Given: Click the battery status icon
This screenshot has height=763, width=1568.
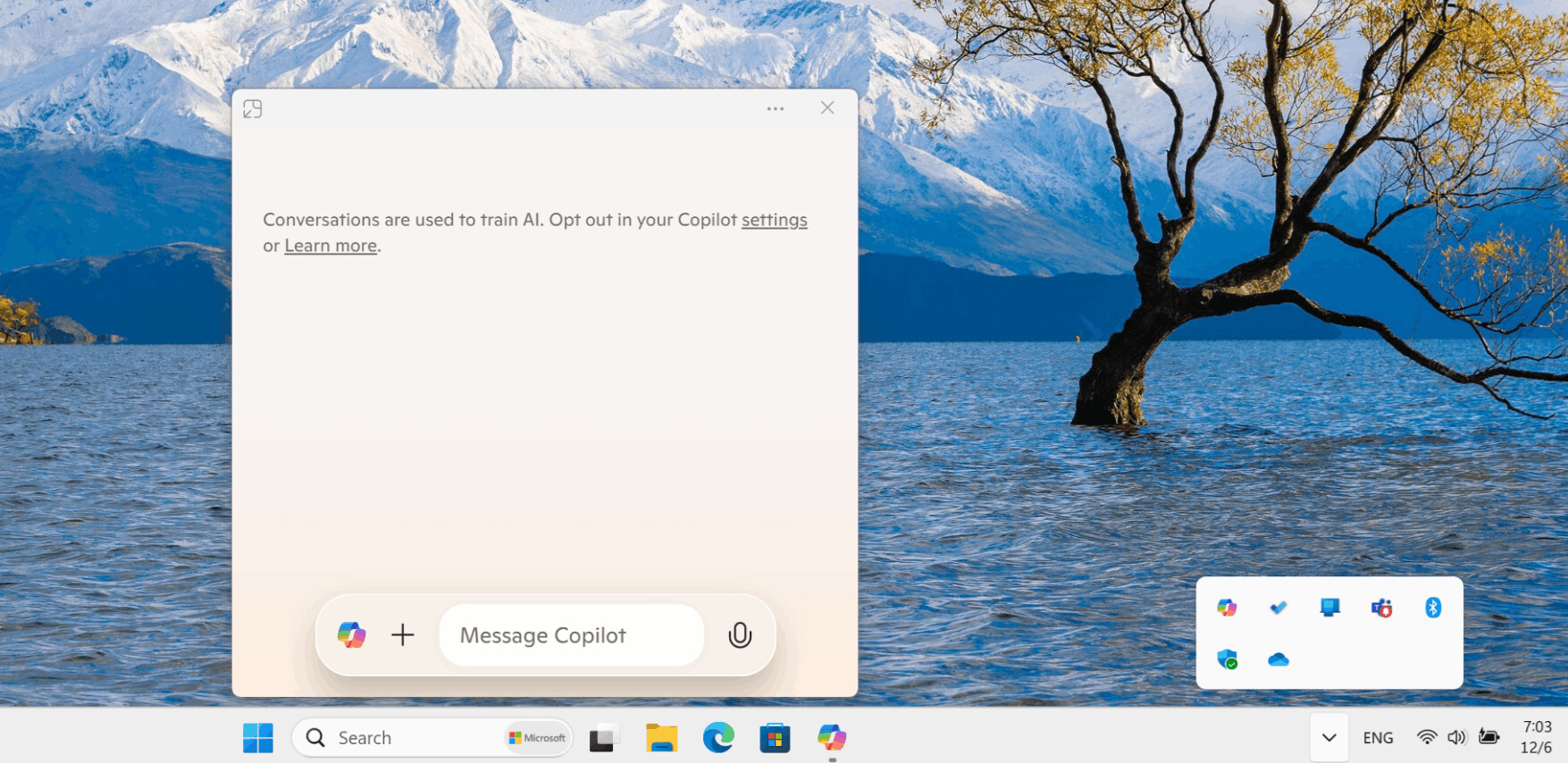Looking at the screenshot, I should point(1488,737).
